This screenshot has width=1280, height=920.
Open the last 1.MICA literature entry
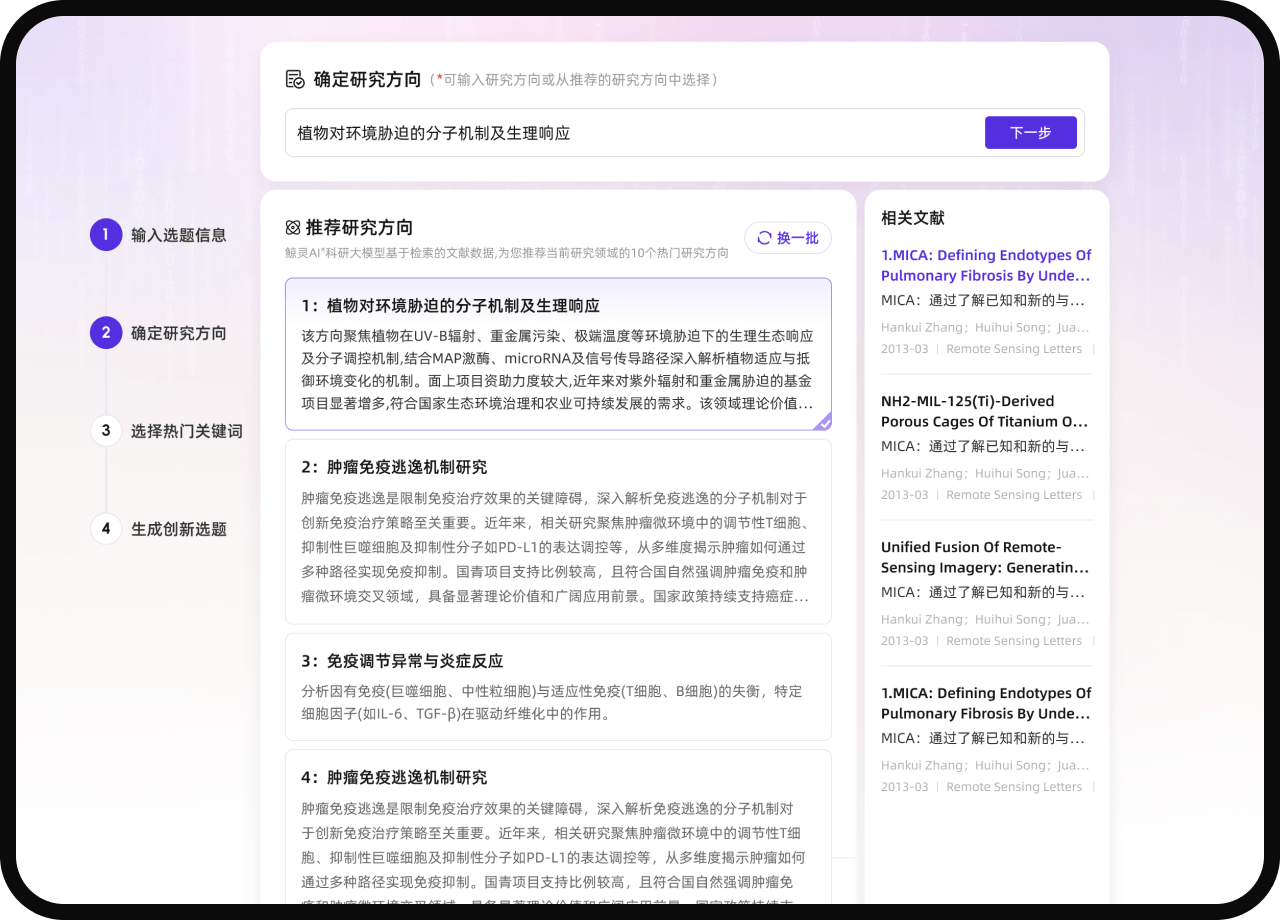click(x=986, y=703)
